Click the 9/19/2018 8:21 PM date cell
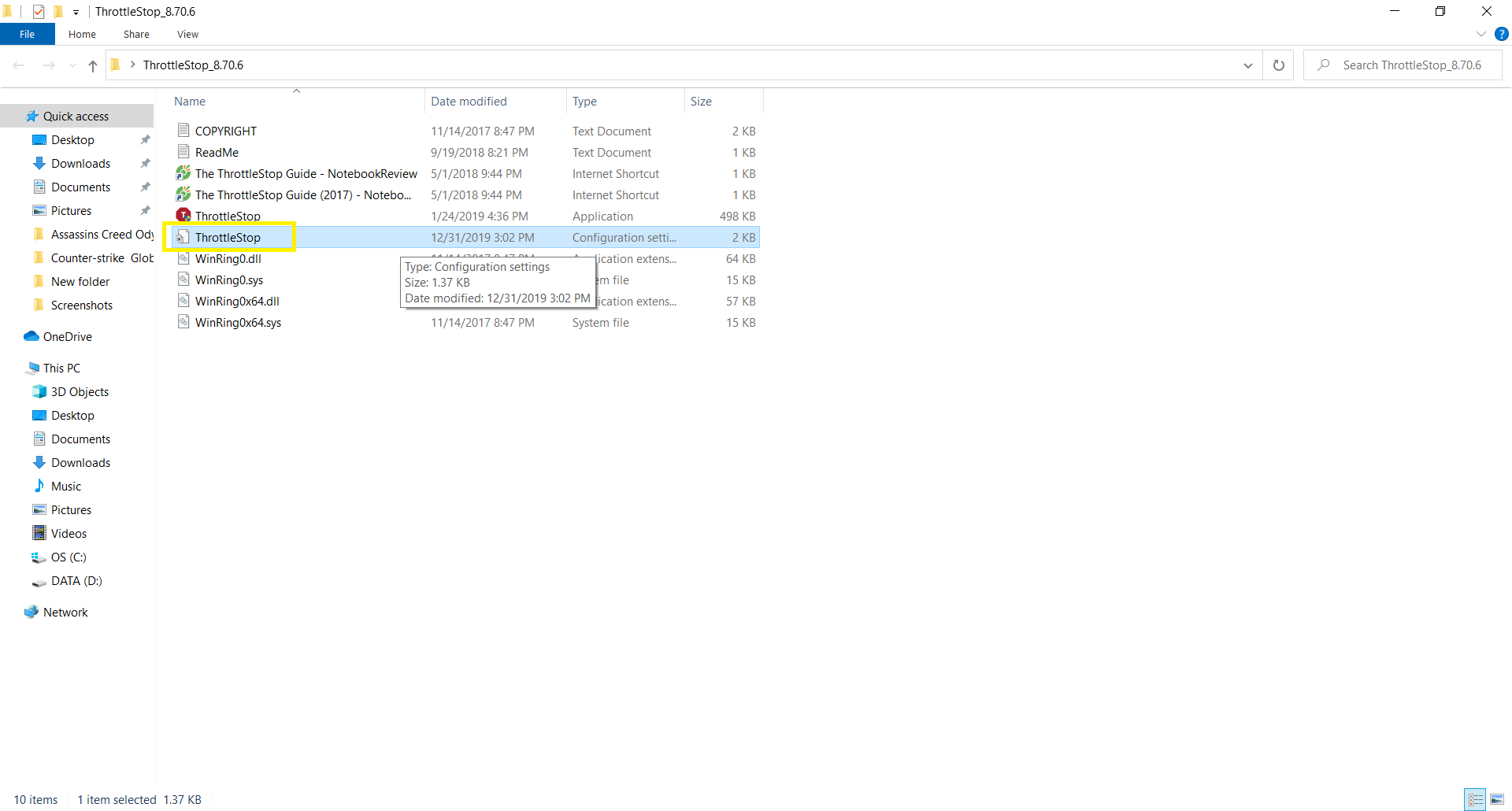 point(480,152)
